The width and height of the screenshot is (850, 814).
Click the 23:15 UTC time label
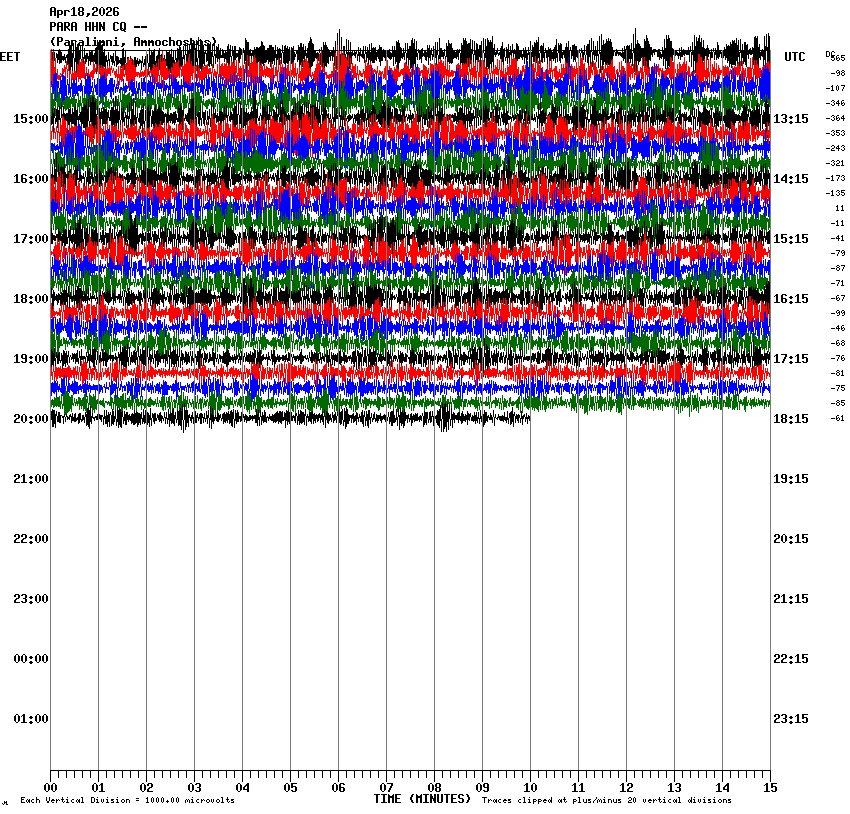point(791,719)
